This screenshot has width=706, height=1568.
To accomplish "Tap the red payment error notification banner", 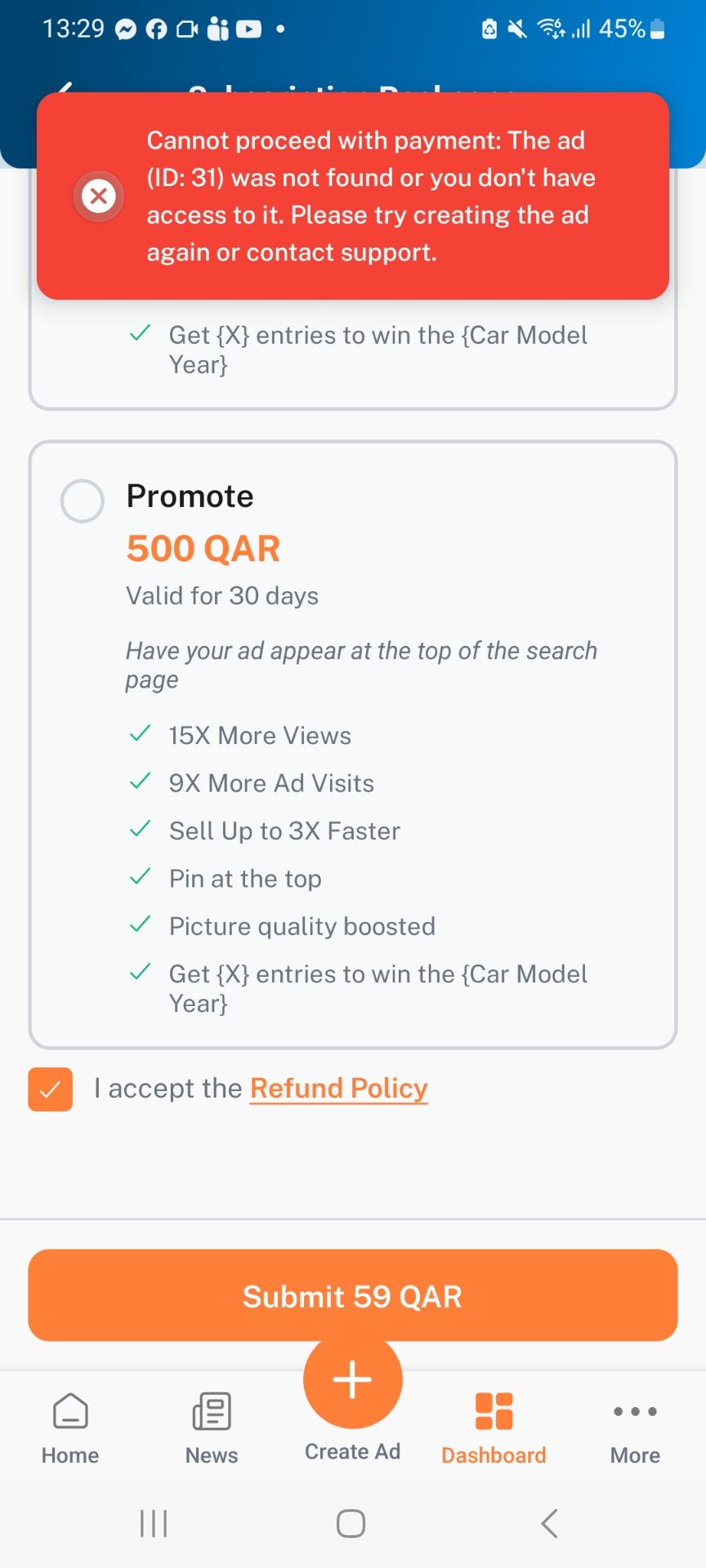I will [x=353, y=196].
